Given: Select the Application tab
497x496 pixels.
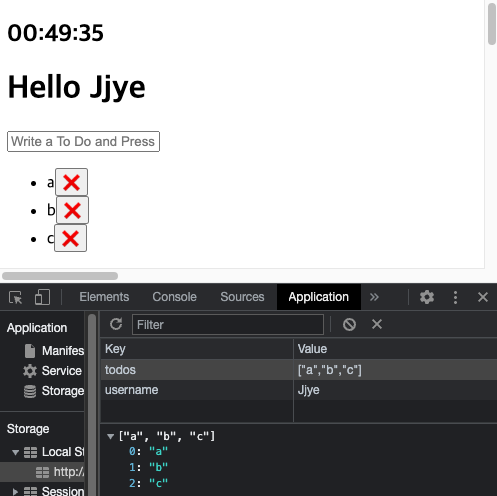Looking at the screenshot, I should tap(319, 297).
